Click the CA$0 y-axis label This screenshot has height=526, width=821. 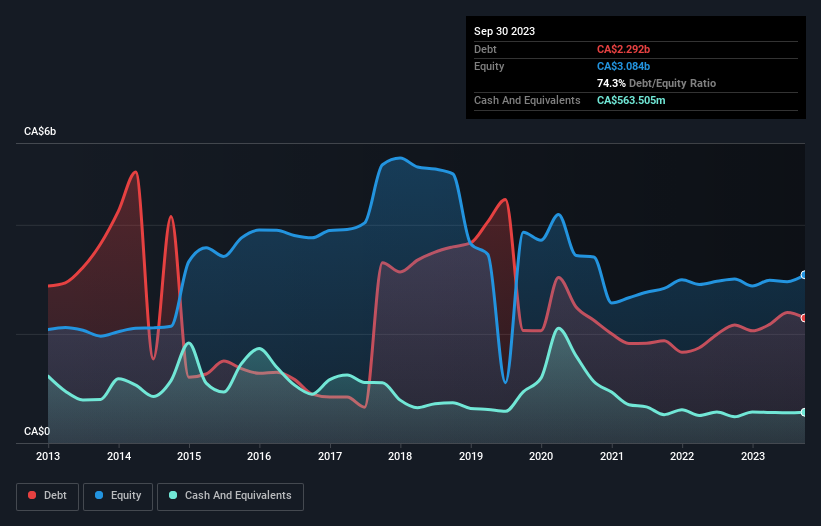coord(37,431)
